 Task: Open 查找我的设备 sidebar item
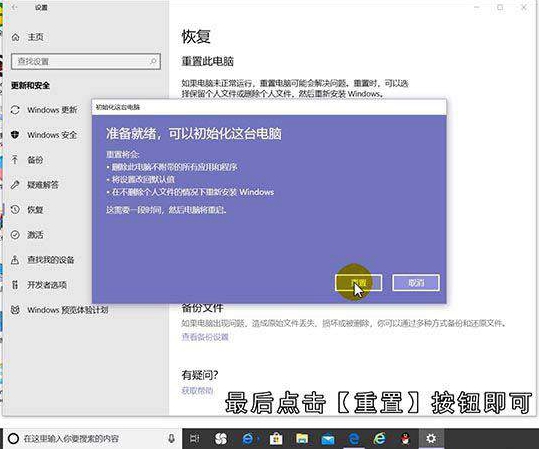coord(51,260)
